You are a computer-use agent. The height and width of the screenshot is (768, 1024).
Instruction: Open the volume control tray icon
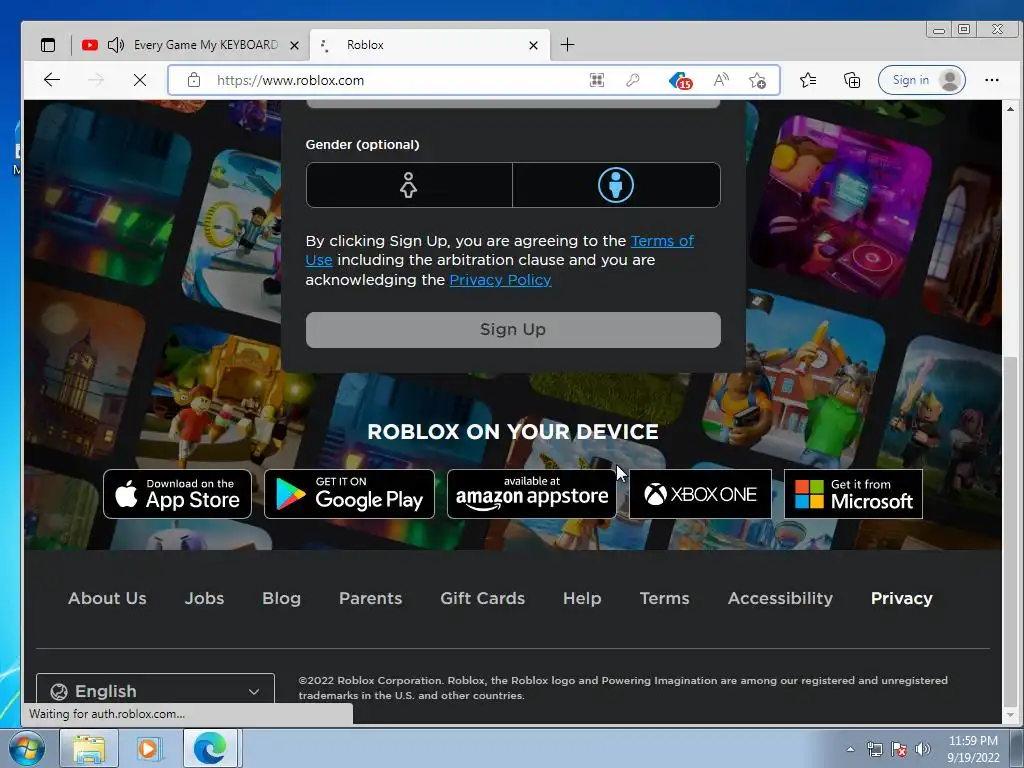922,749
